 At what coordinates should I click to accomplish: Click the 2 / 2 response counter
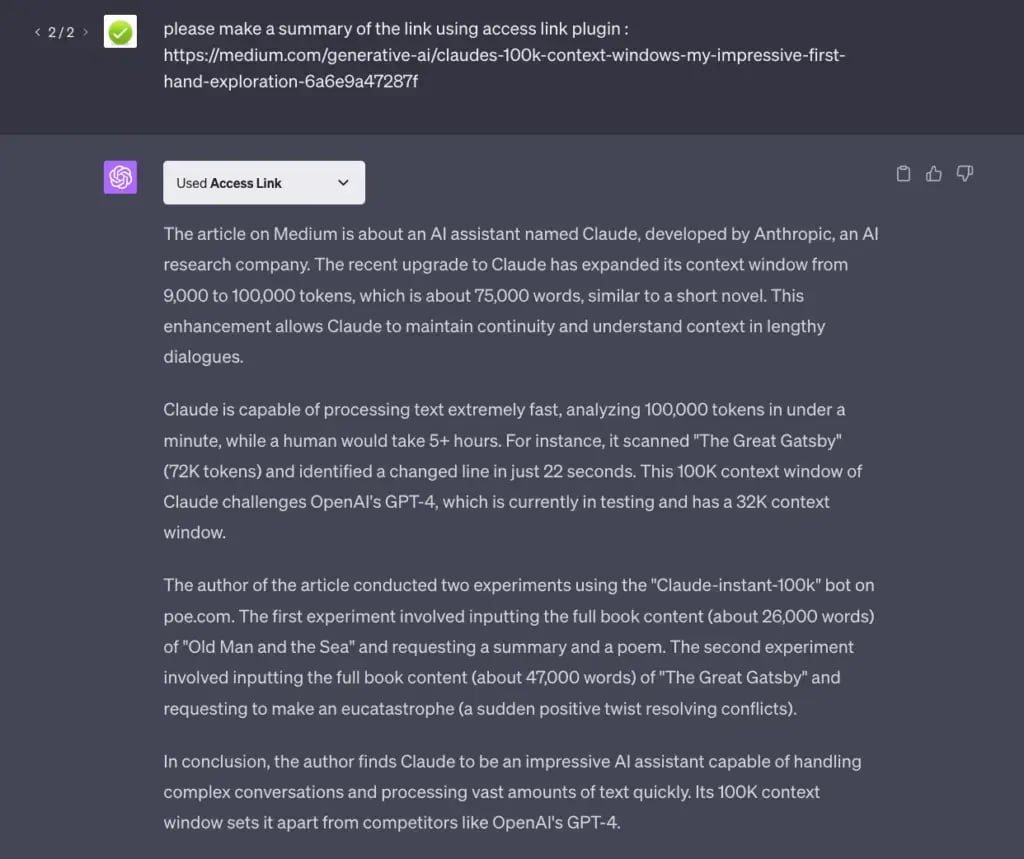61,32
